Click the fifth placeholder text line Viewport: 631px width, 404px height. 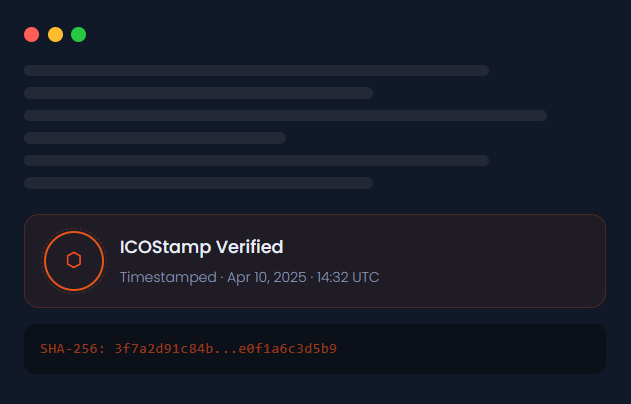pyautogui.click(x=256, y=160)
